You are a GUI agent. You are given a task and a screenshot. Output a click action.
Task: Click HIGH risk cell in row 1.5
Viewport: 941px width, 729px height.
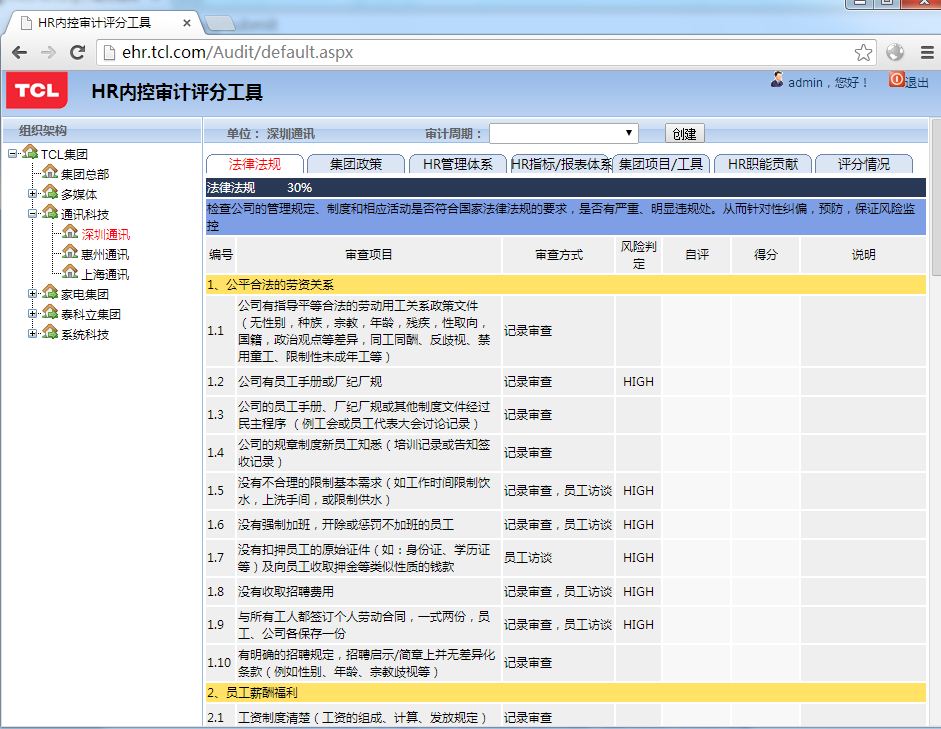638,491
